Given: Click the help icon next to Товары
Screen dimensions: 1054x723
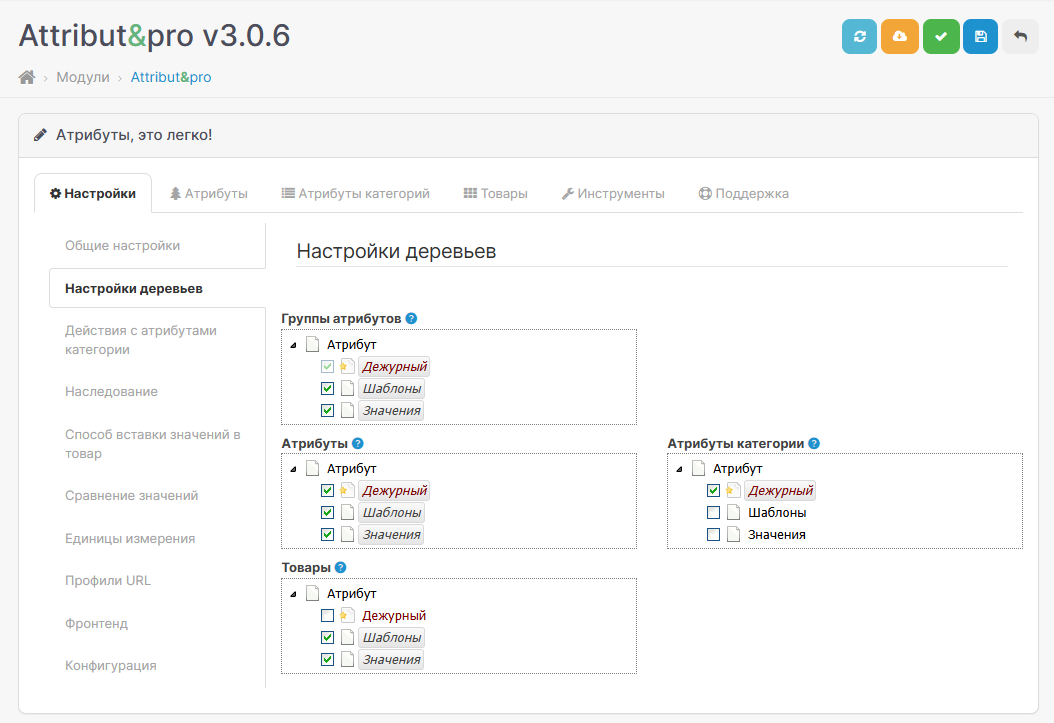Looking at the screenshot, I should point(340,568).
